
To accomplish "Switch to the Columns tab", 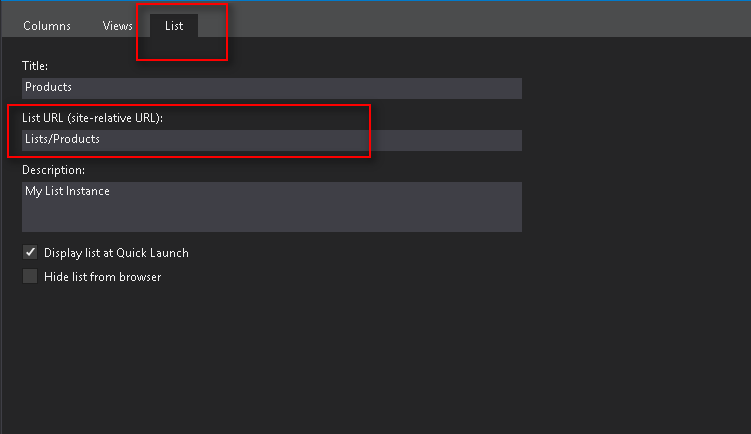I will point(47,25).
